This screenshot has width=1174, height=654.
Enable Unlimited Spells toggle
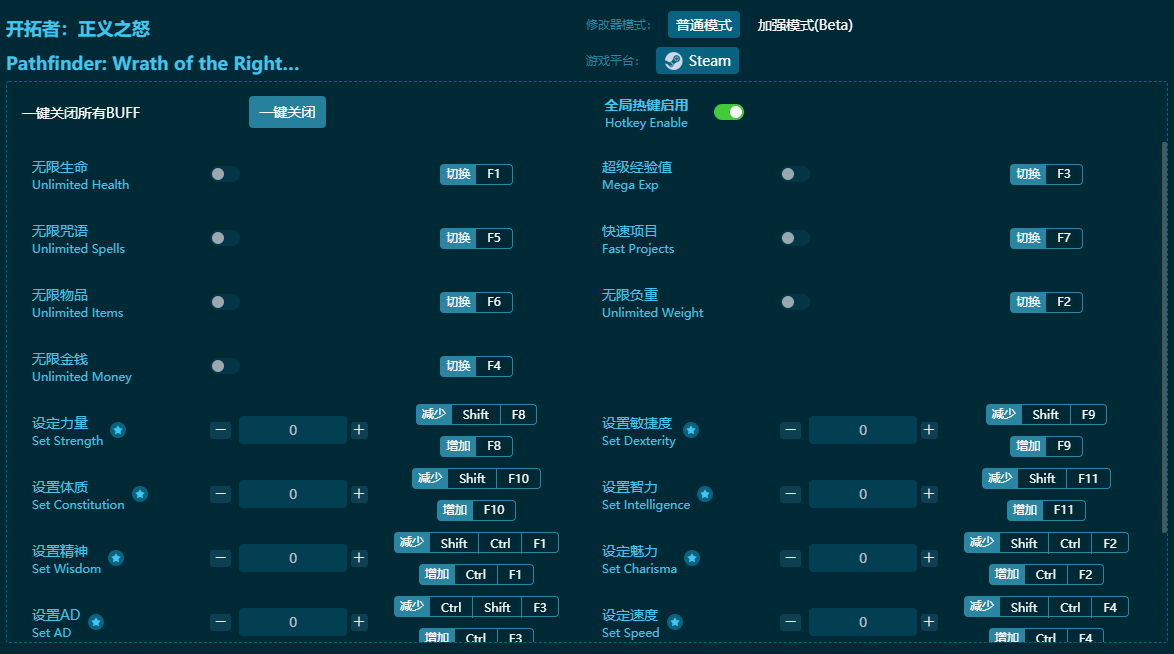click(x=225, y=238)
